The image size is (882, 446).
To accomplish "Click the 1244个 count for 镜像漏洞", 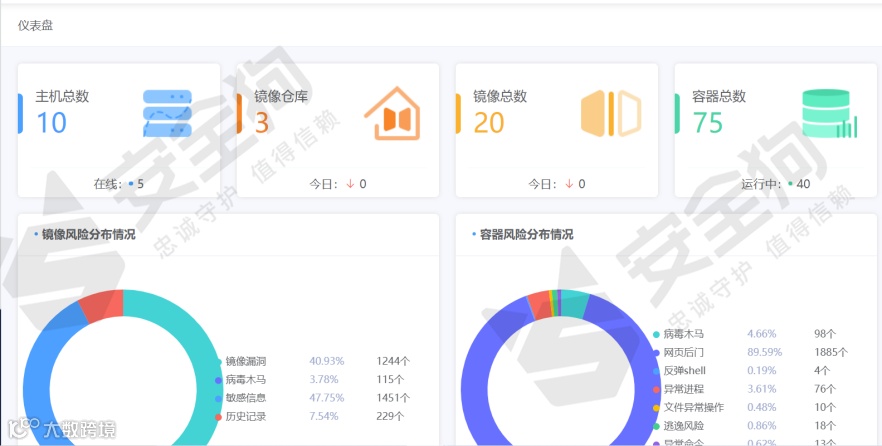I will [x=393, y=361].
